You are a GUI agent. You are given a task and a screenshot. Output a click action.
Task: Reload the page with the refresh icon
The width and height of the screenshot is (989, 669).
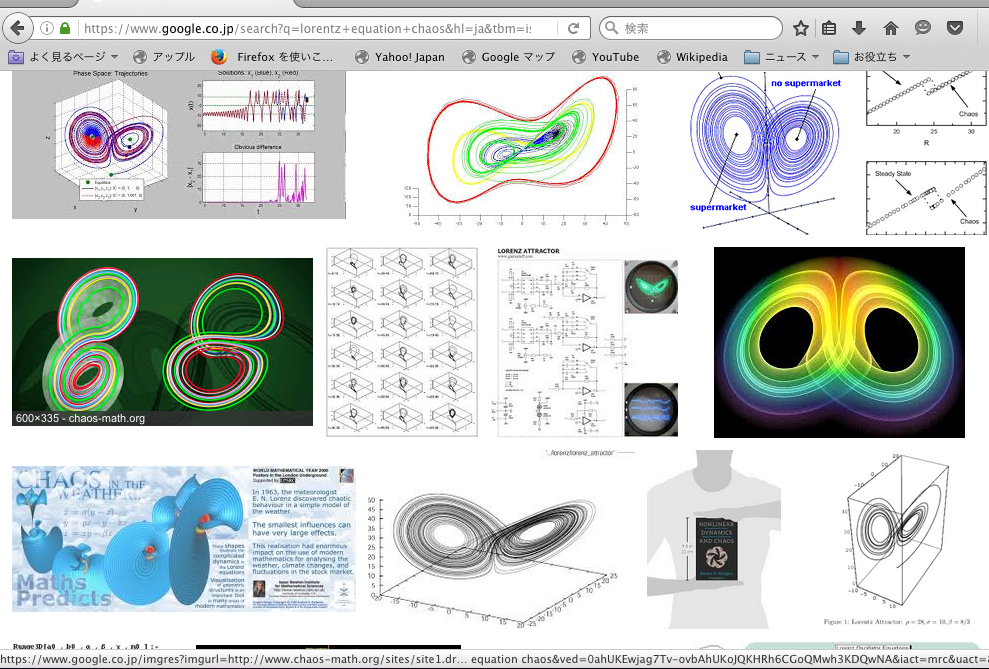click(x=573, y=28)
